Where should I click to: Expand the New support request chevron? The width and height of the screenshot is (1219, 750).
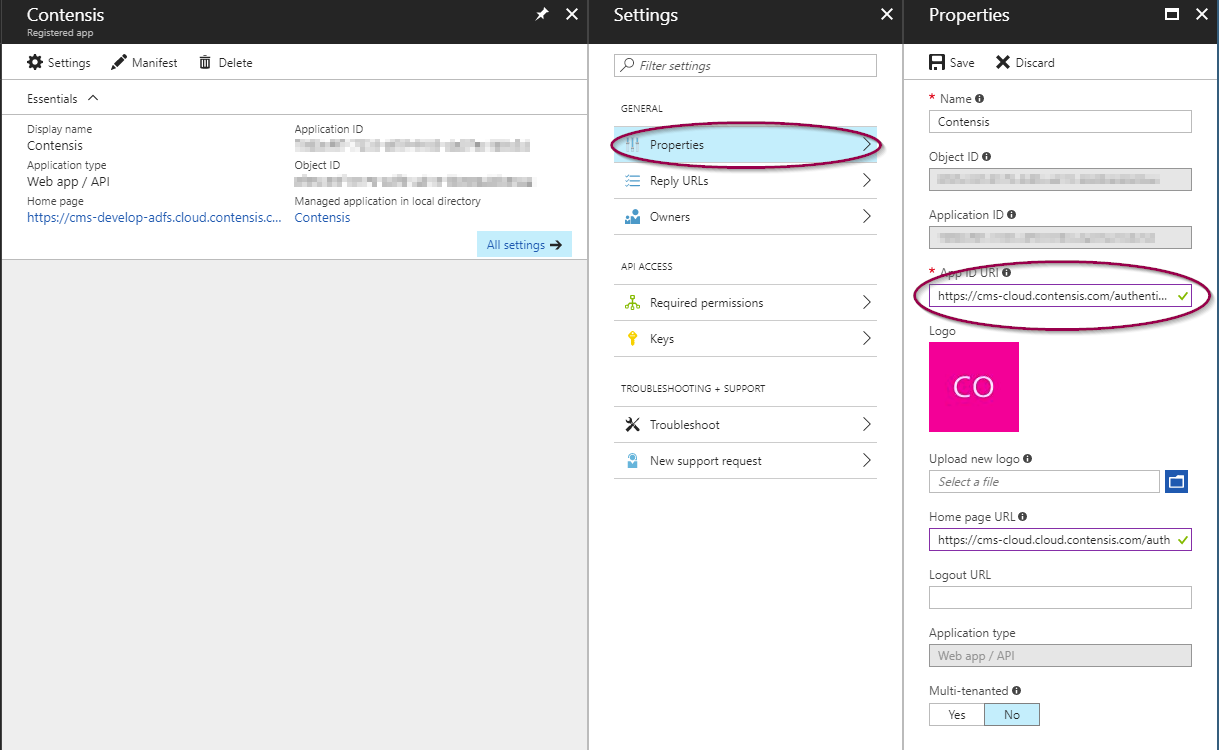866,461
